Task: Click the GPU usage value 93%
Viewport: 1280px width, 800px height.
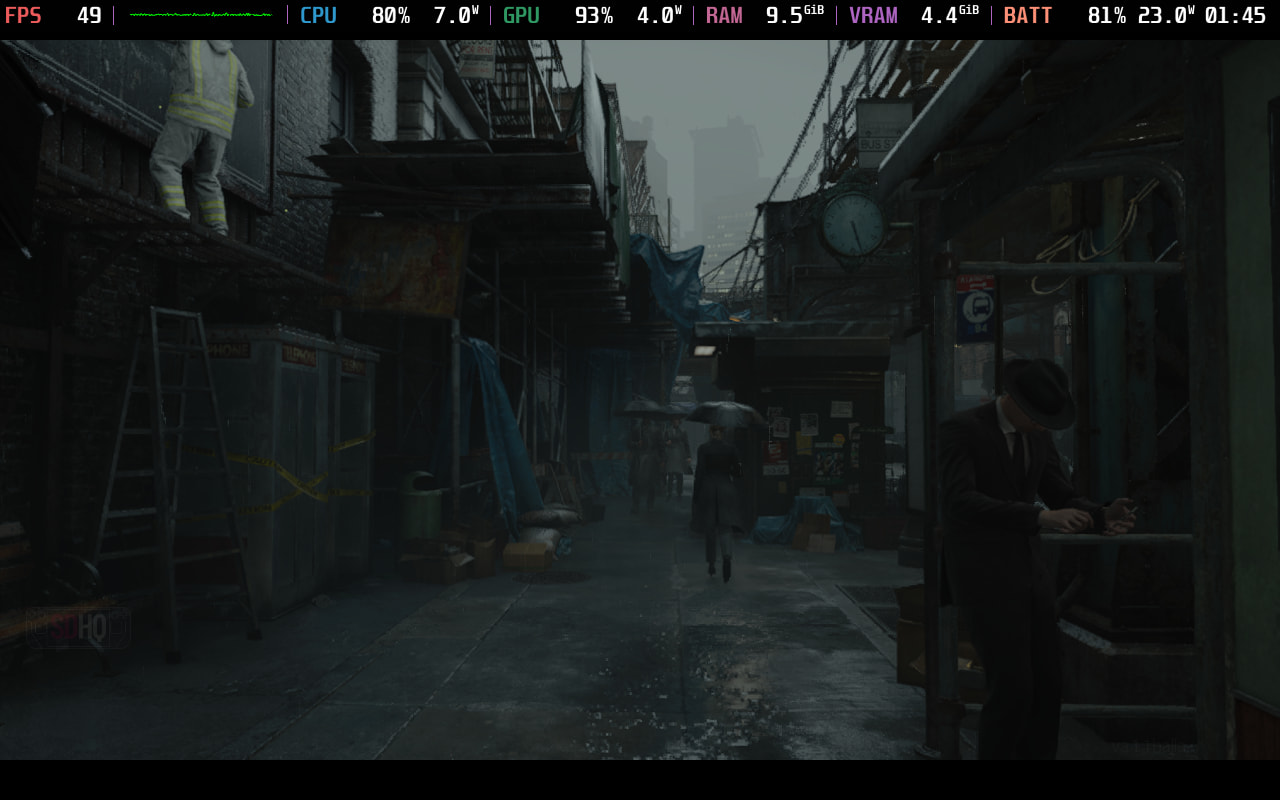Action: [594, 16]
